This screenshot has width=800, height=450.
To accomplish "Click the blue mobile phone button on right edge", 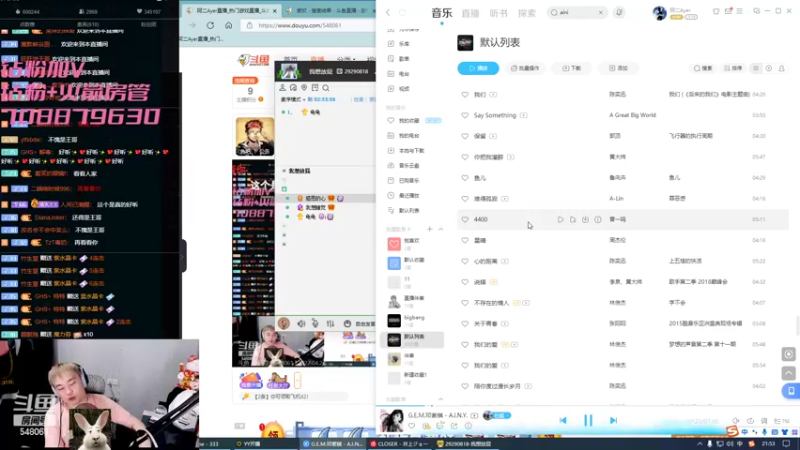I will click(791, 391).
